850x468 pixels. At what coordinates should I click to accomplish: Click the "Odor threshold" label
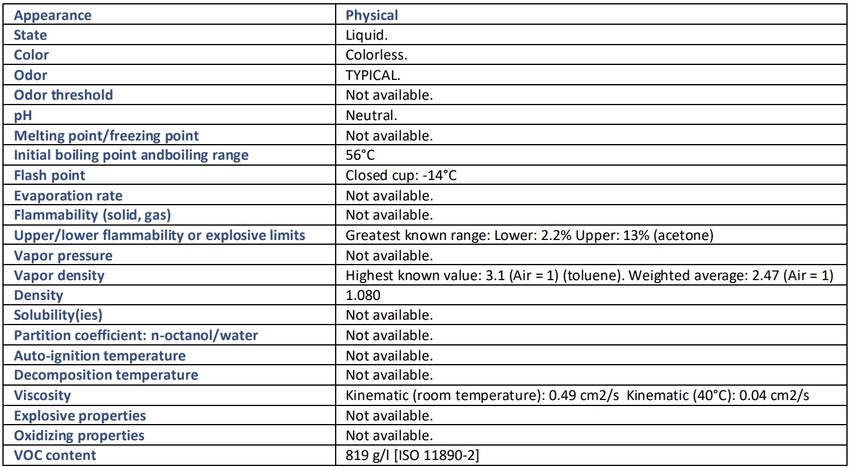coord(63,95)
